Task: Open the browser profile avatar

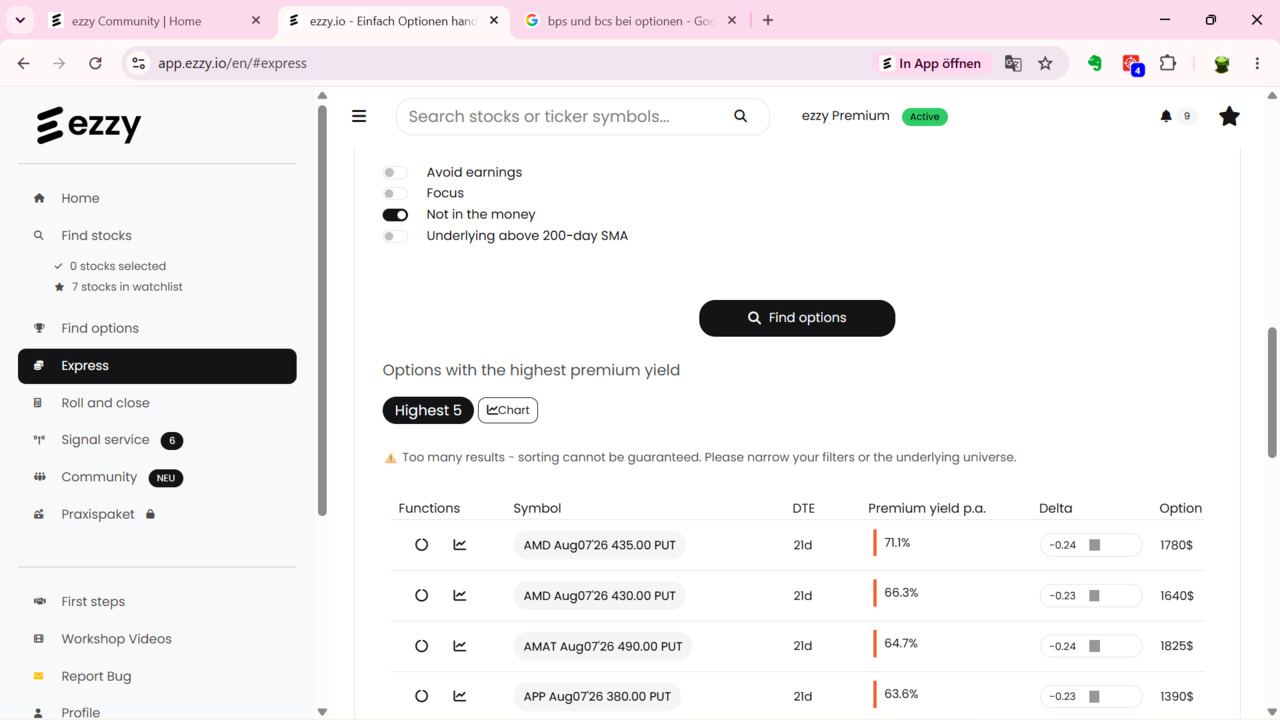Action: point(1221,63)
